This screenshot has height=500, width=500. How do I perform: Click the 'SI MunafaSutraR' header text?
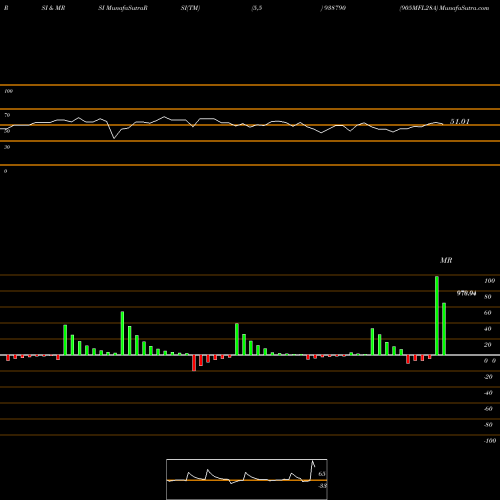click(x=123, y=8)
